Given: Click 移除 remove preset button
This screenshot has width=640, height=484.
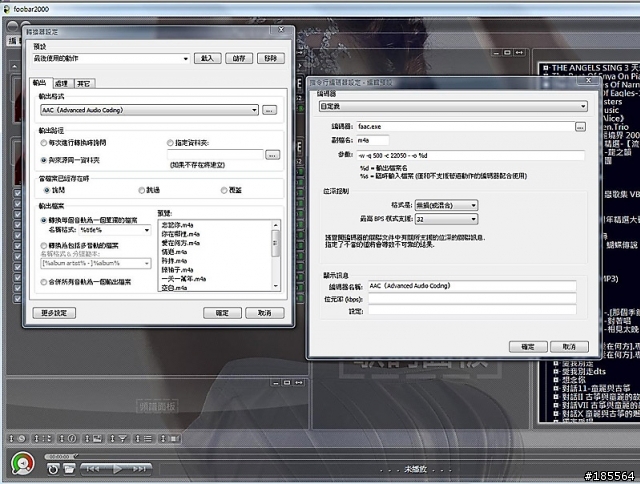Looking at the screenshot, I should 271,58.
